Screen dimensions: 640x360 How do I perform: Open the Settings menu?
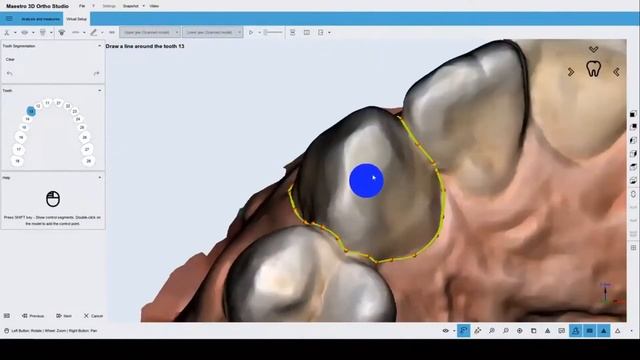109,6
